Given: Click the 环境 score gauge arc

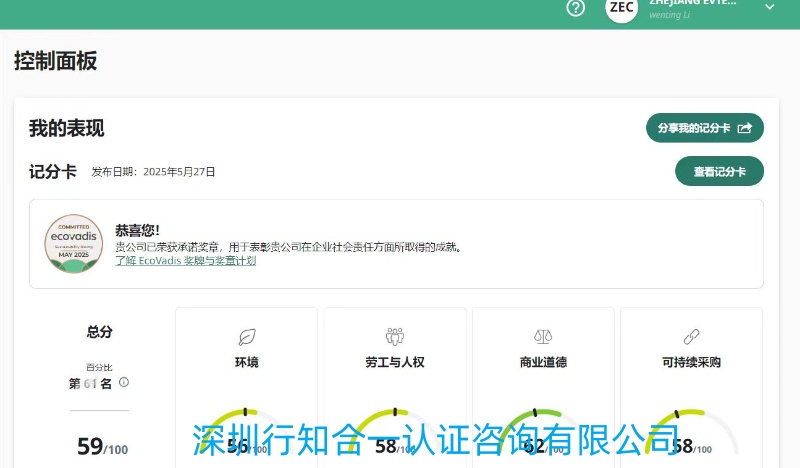Looking at the screenshot, I should click(246, 431).
